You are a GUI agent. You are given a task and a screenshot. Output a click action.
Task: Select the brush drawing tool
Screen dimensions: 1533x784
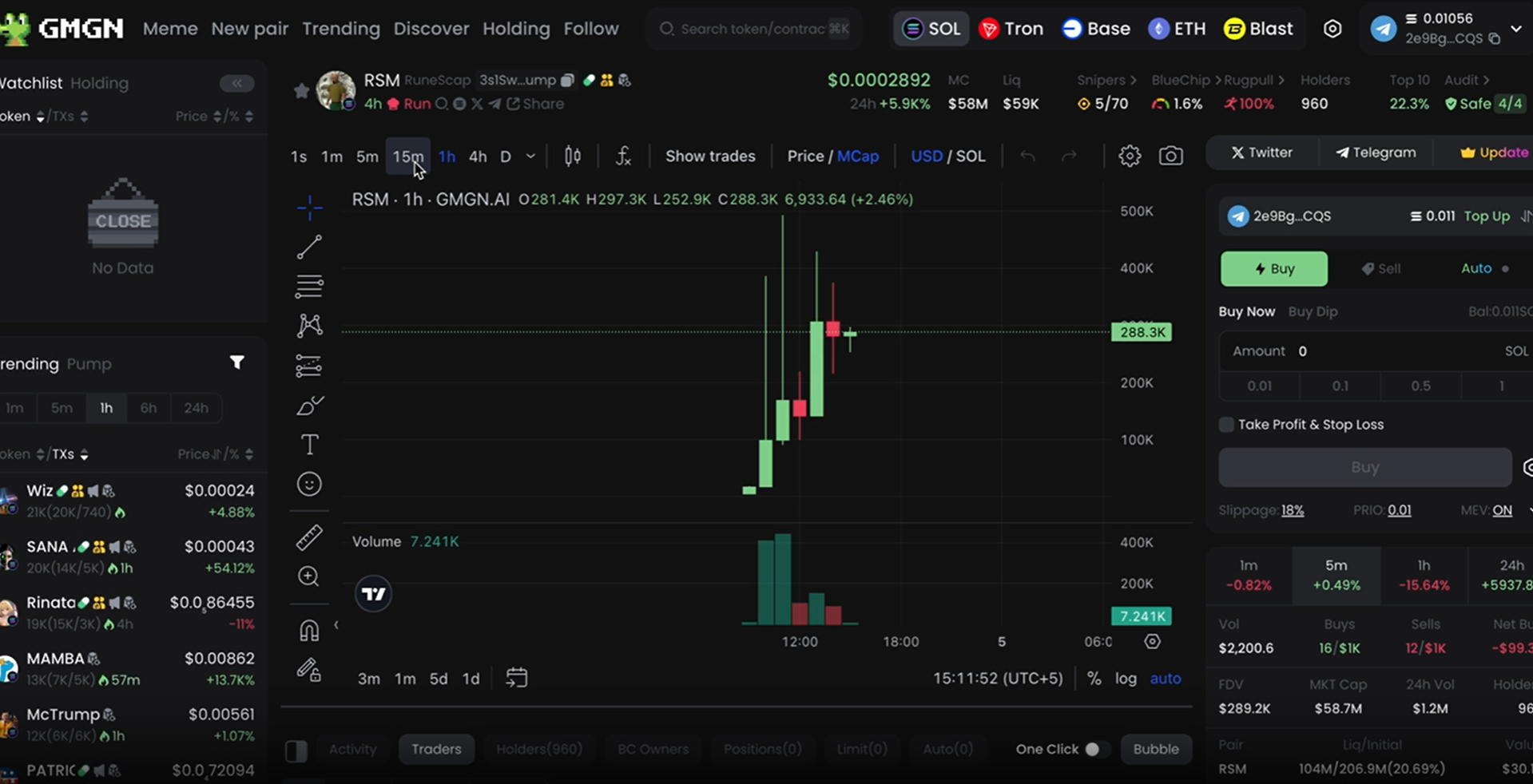[309, 406]
